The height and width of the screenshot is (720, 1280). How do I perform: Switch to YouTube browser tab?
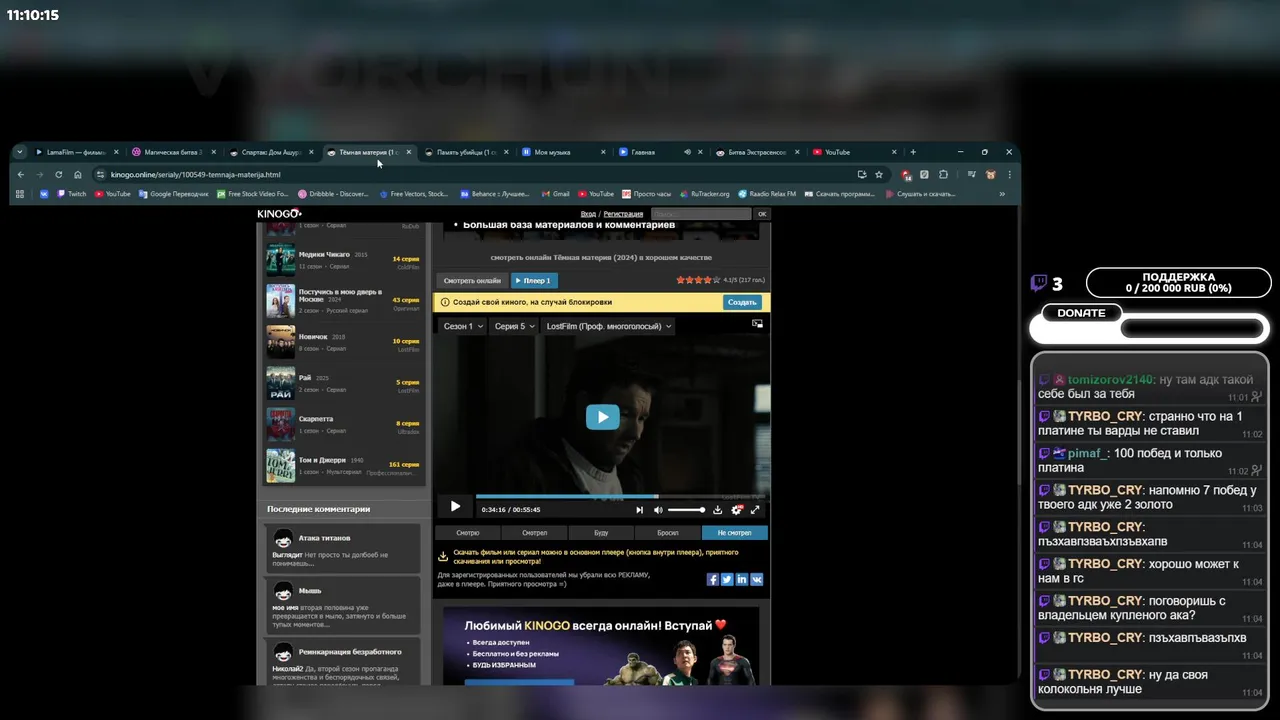(x=853, y=152)
